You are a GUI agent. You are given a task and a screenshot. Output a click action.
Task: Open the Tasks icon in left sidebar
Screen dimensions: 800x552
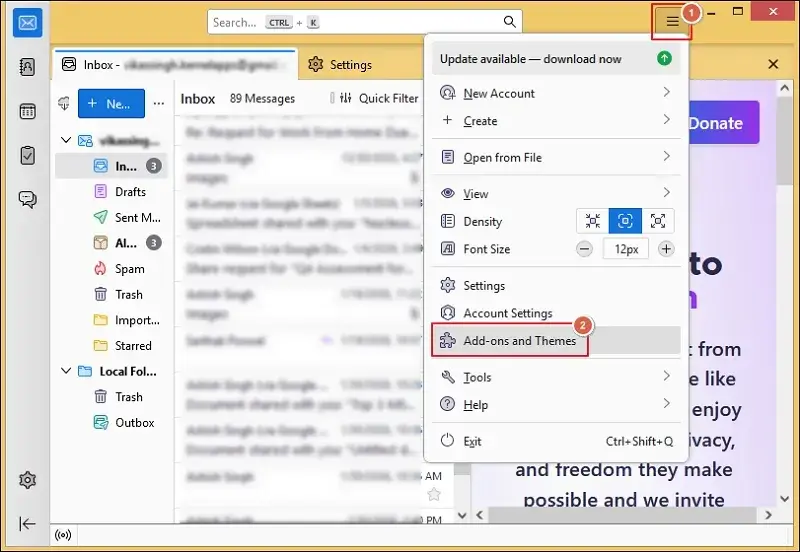(x=28, y=155)
